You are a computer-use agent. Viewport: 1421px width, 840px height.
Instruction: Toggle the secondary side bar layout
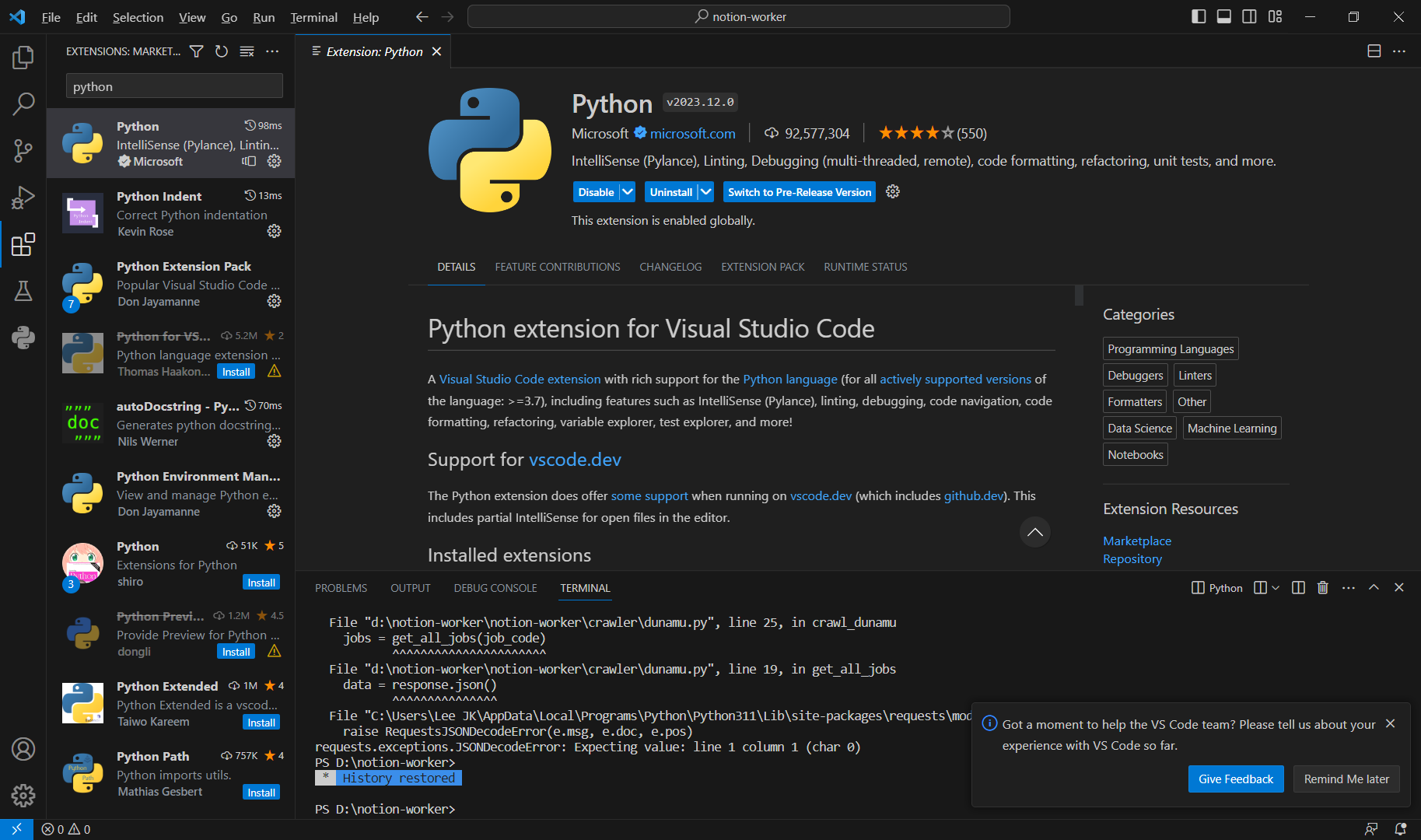click(x=1250, y=16)
